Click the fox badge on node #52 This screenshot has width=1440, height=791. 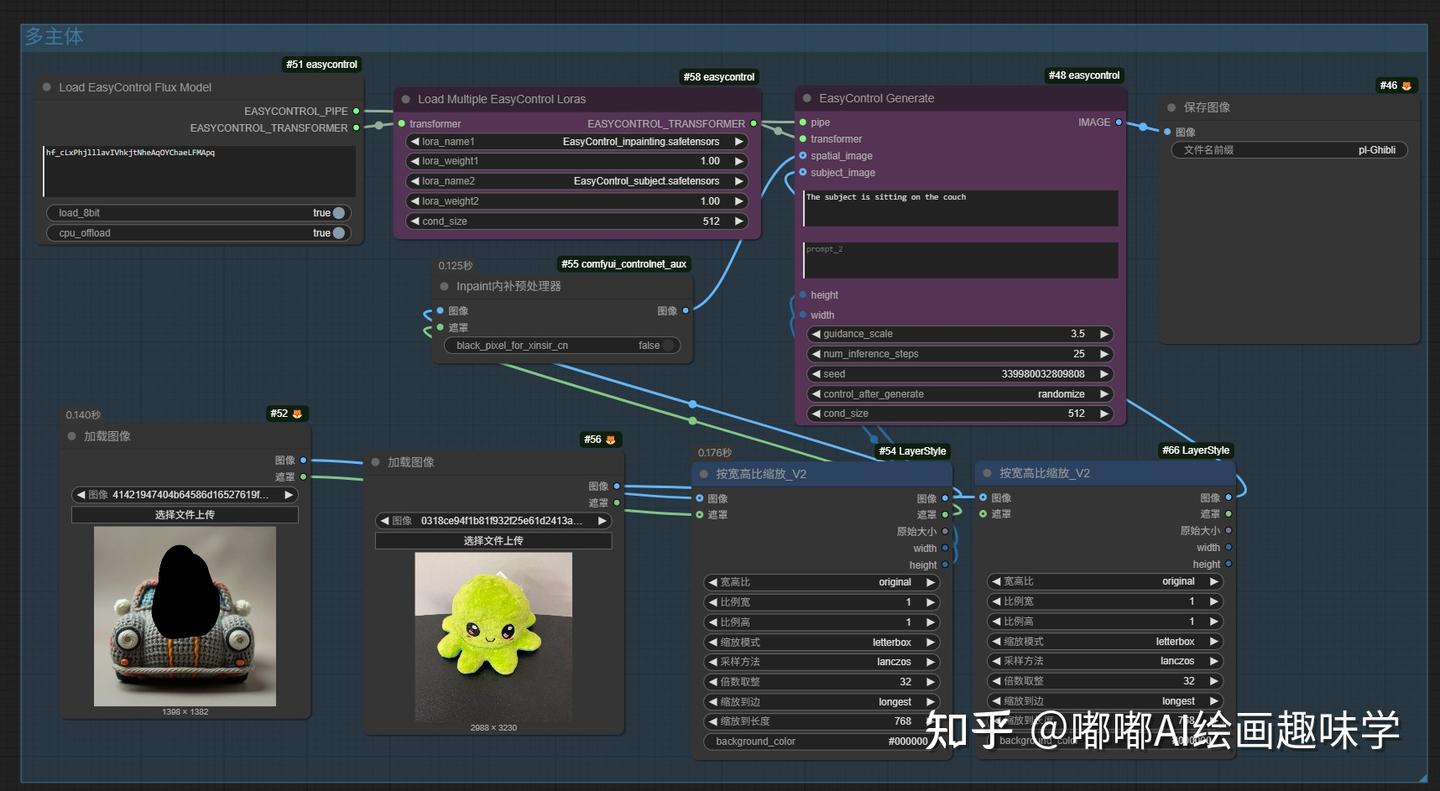pos(297,413)
